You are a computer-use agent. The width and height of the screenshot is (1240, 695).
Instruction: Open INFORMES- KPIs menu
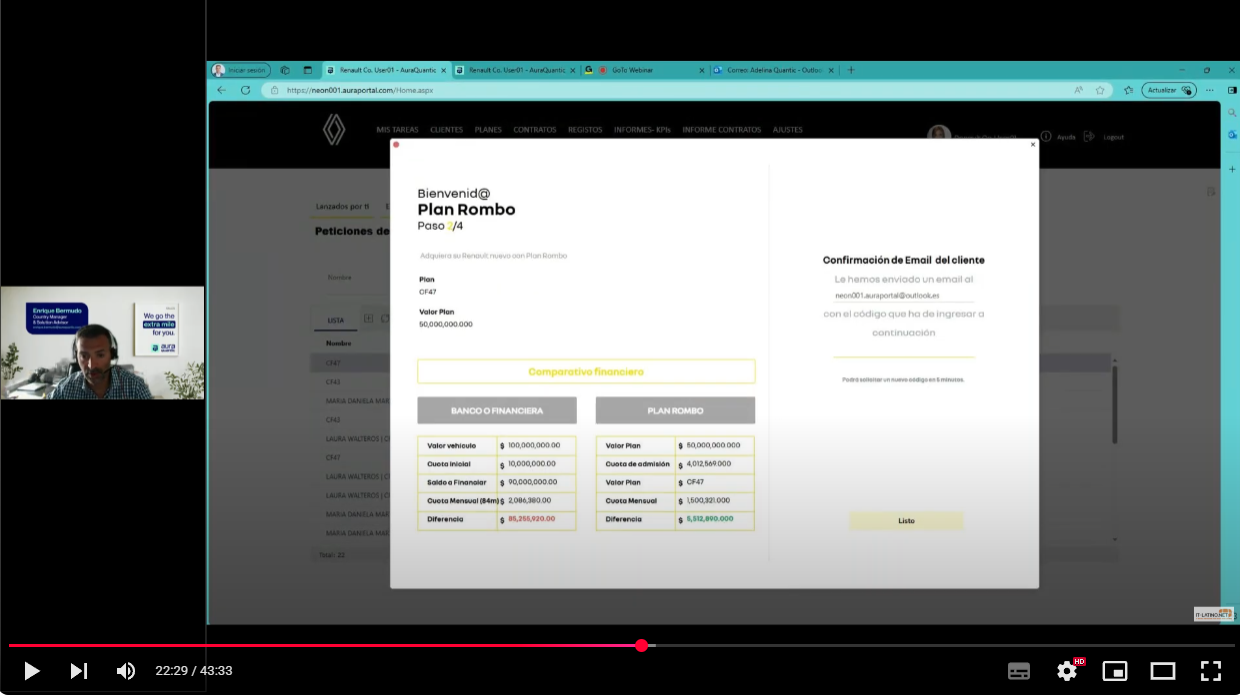click(642, 130)
